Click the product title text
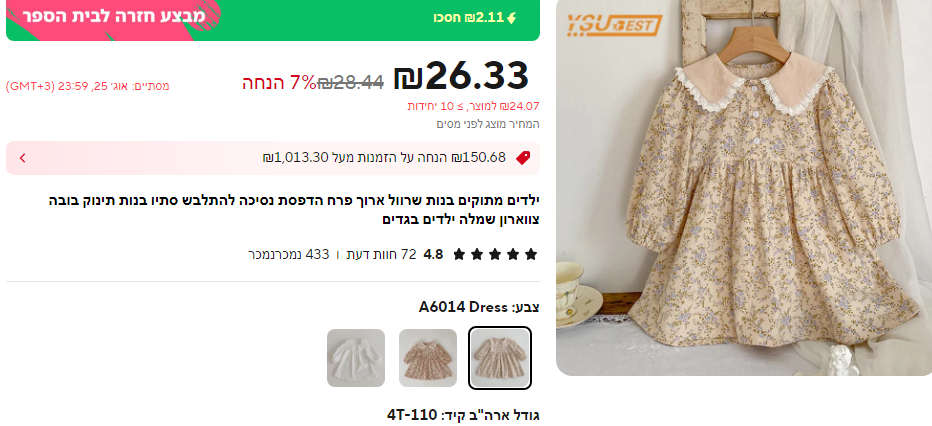932x426 pixels. 294,210
